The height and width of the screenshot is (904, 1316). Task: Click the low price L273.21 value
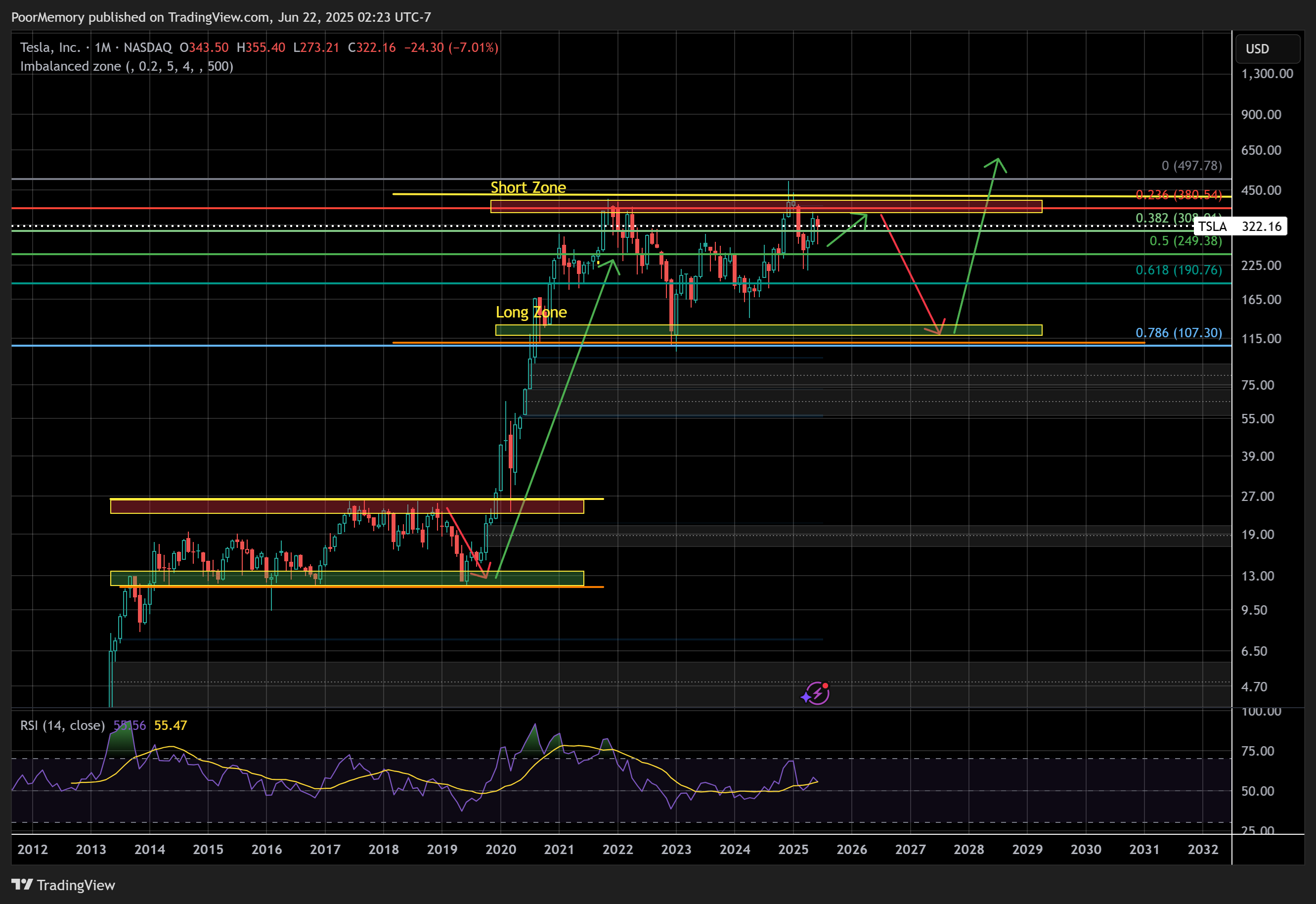[x=316, y=47]
